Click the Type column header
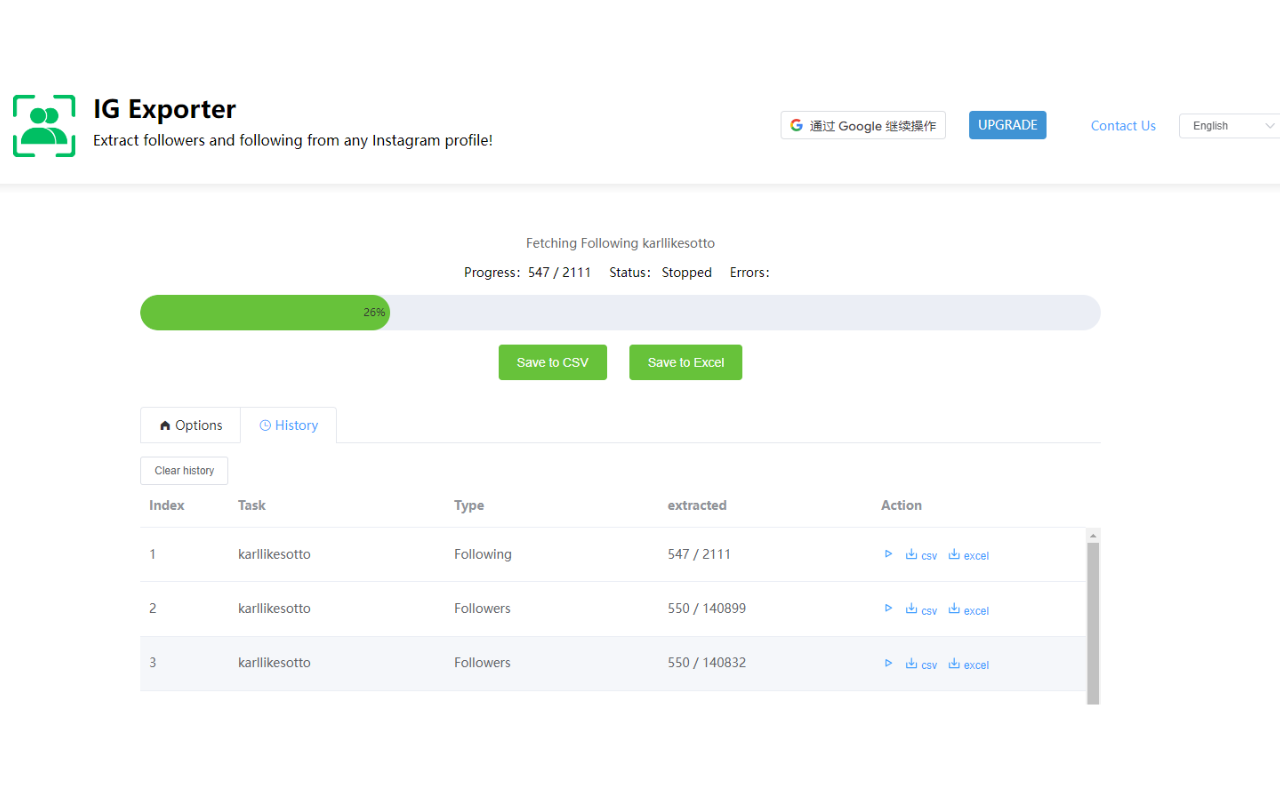Viewport: 1280px width, 800px height. coord(469,505)
